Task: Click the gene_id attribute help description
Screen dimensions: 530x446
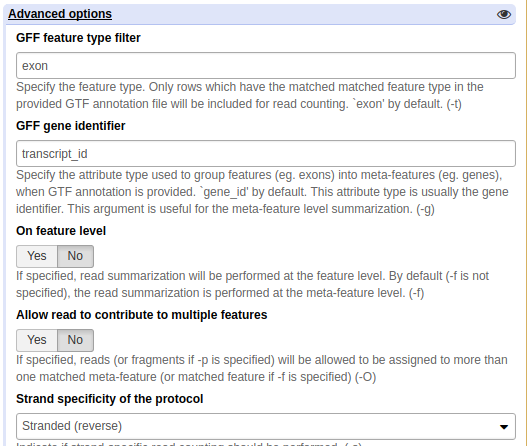Action: (262, 192)
